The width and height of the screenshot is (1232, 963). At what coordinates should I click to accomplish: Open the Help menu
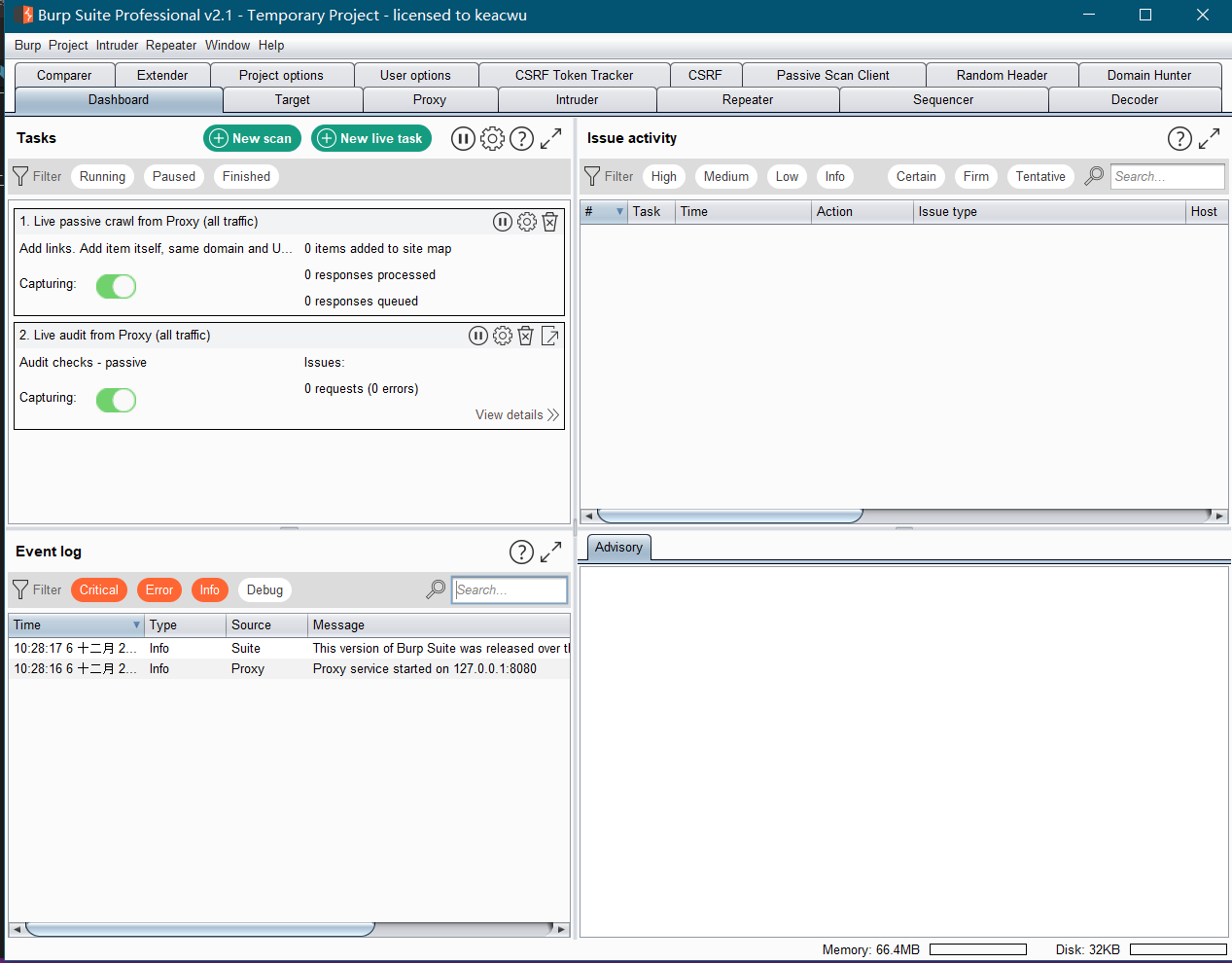271,45
